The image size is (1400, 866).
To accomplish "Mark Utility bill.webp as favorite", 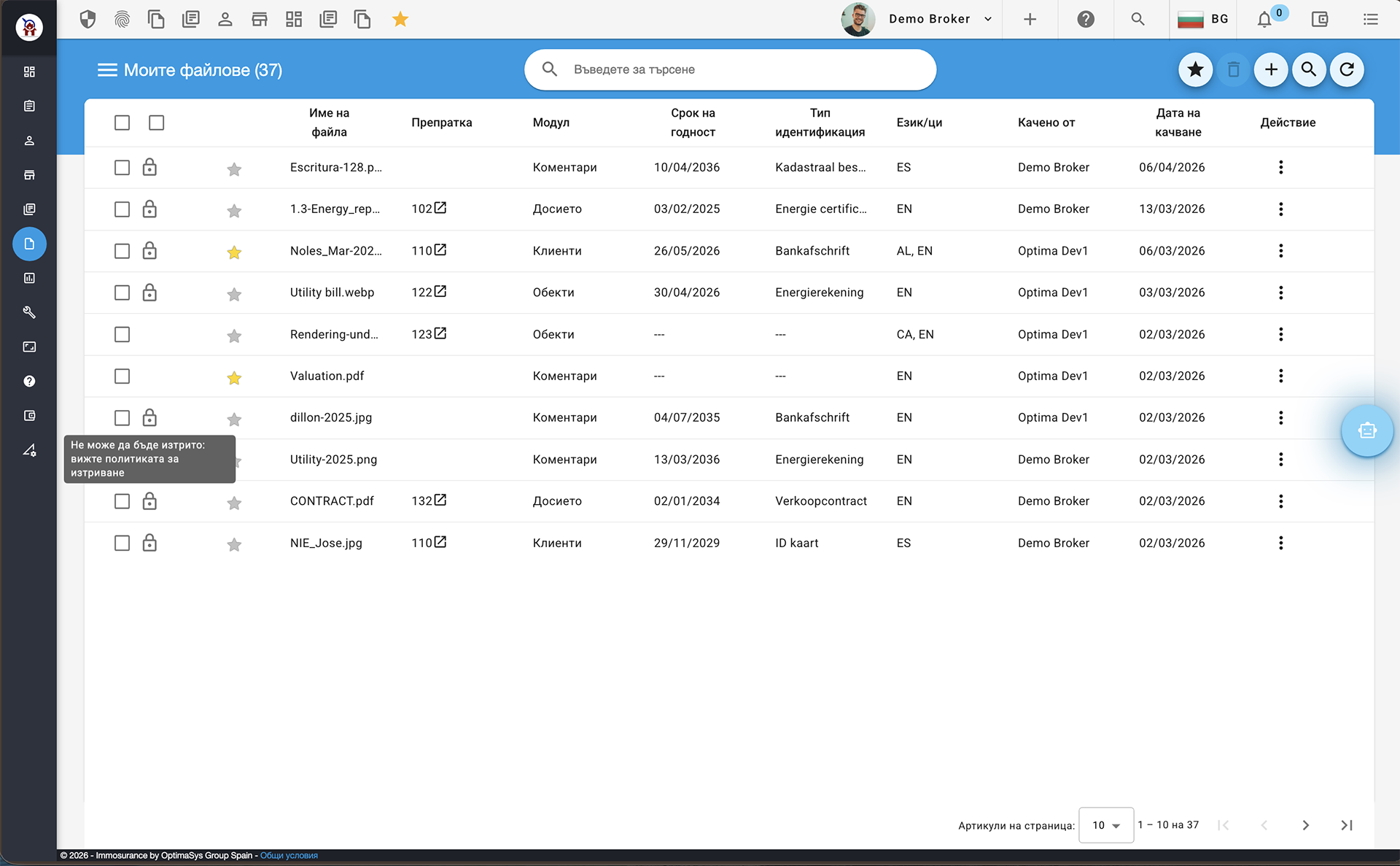I will pyautogui.click(x=234, y=294).
